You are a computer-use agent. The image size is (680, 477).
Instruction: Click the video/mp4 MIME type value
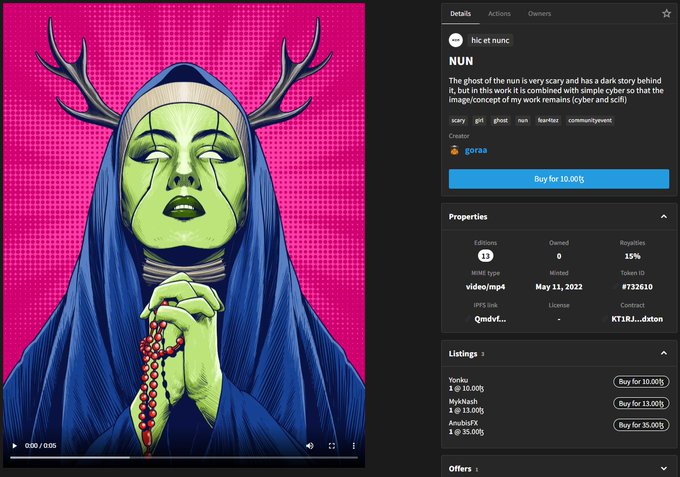pyautogui.click(x=485, y=287)
